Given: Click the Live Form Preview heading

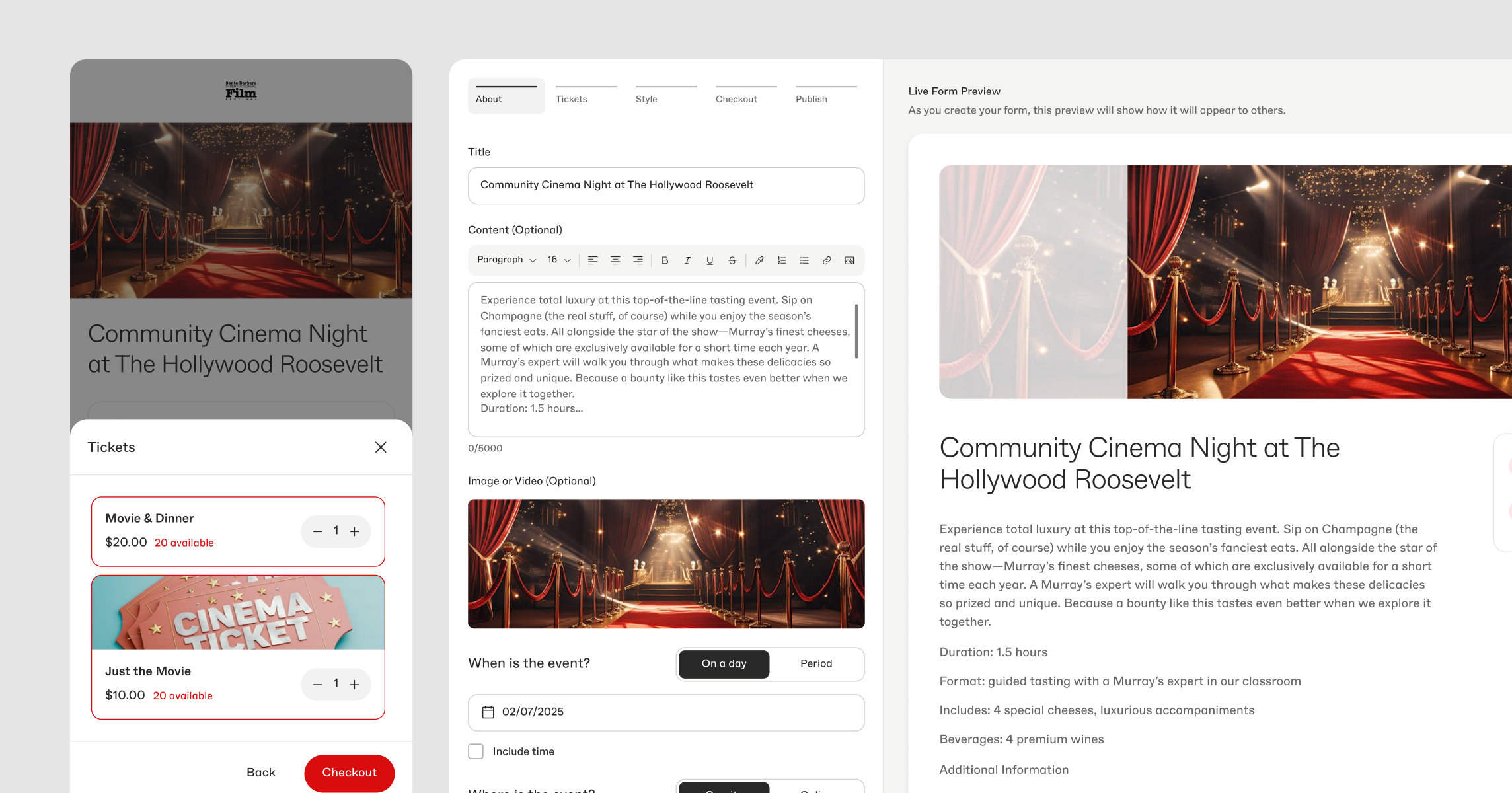Looking at the screenshot, I should coord(954,91).
